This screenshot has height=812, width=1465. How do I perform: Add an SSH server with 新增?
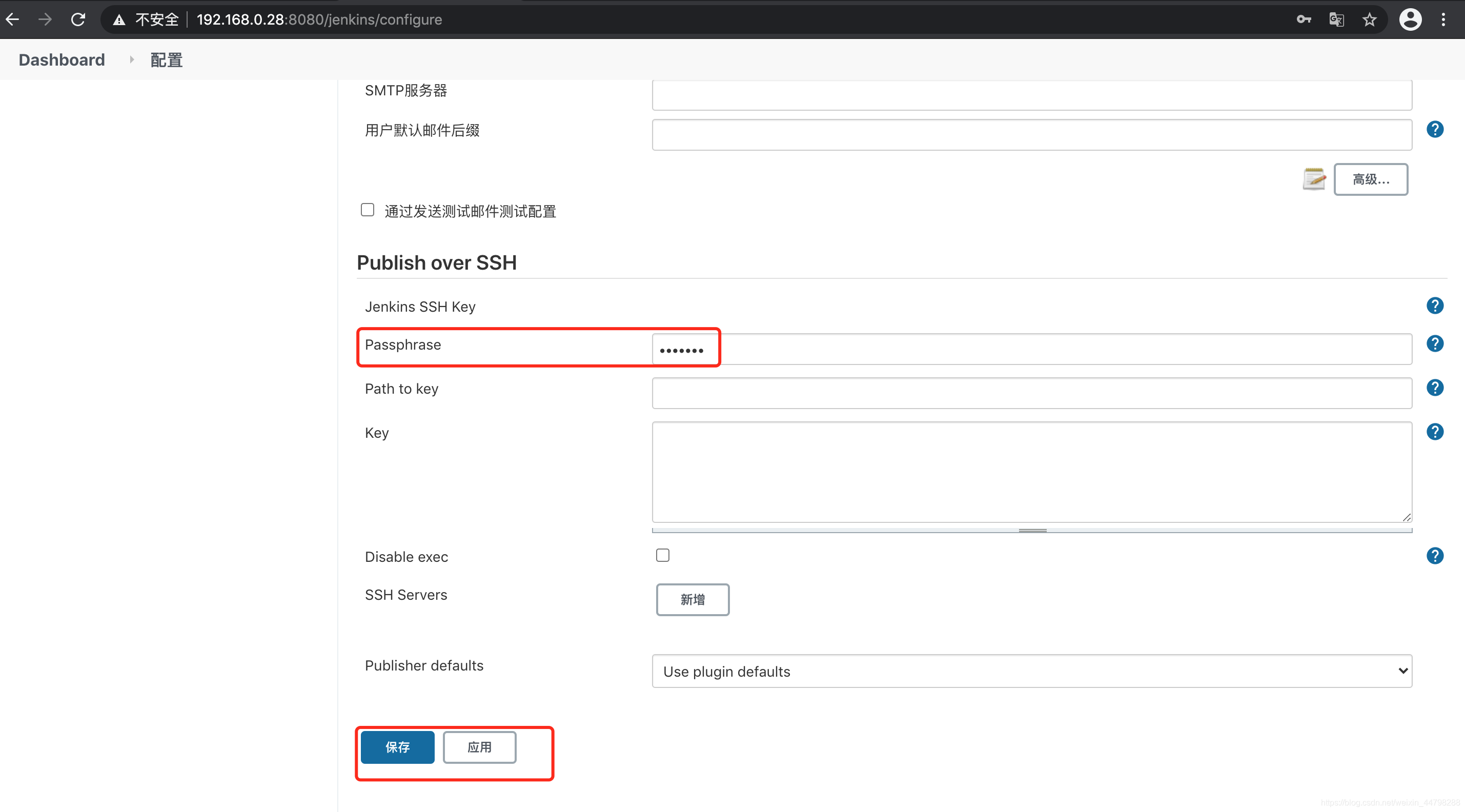click(692, 600)
